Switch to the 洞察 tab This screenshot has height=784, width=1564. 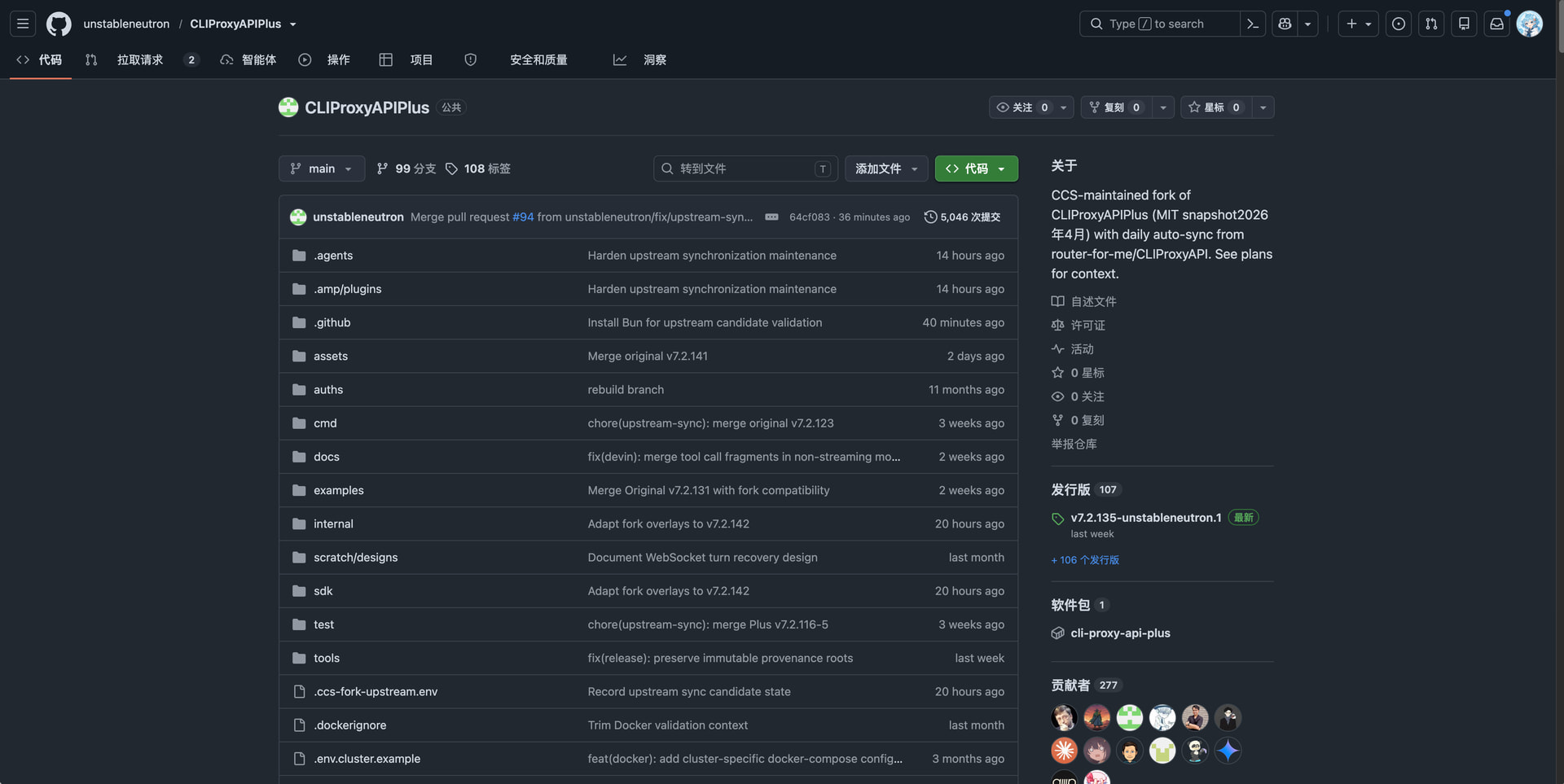(x=639, y=59)
